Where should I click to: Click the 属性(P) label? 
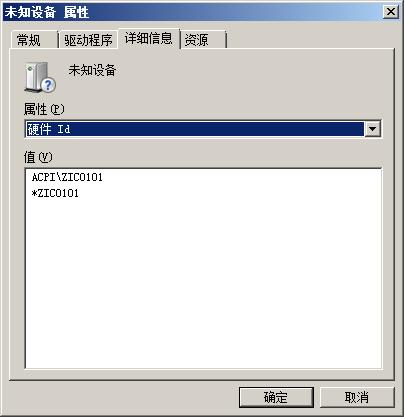tap(44, 109)
